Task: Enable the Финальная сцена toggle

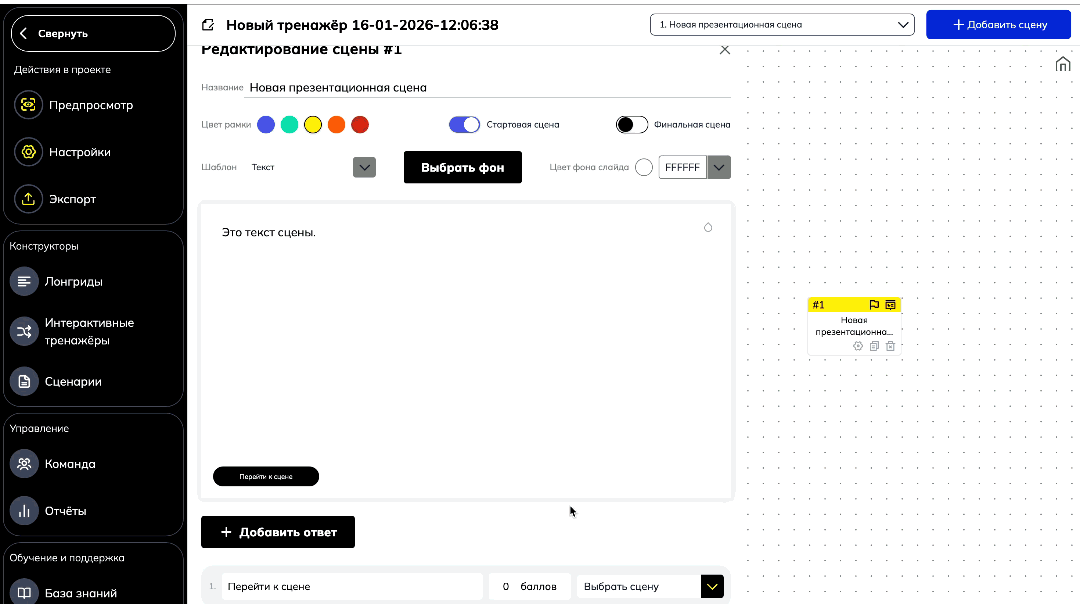Action: (632, 125)
